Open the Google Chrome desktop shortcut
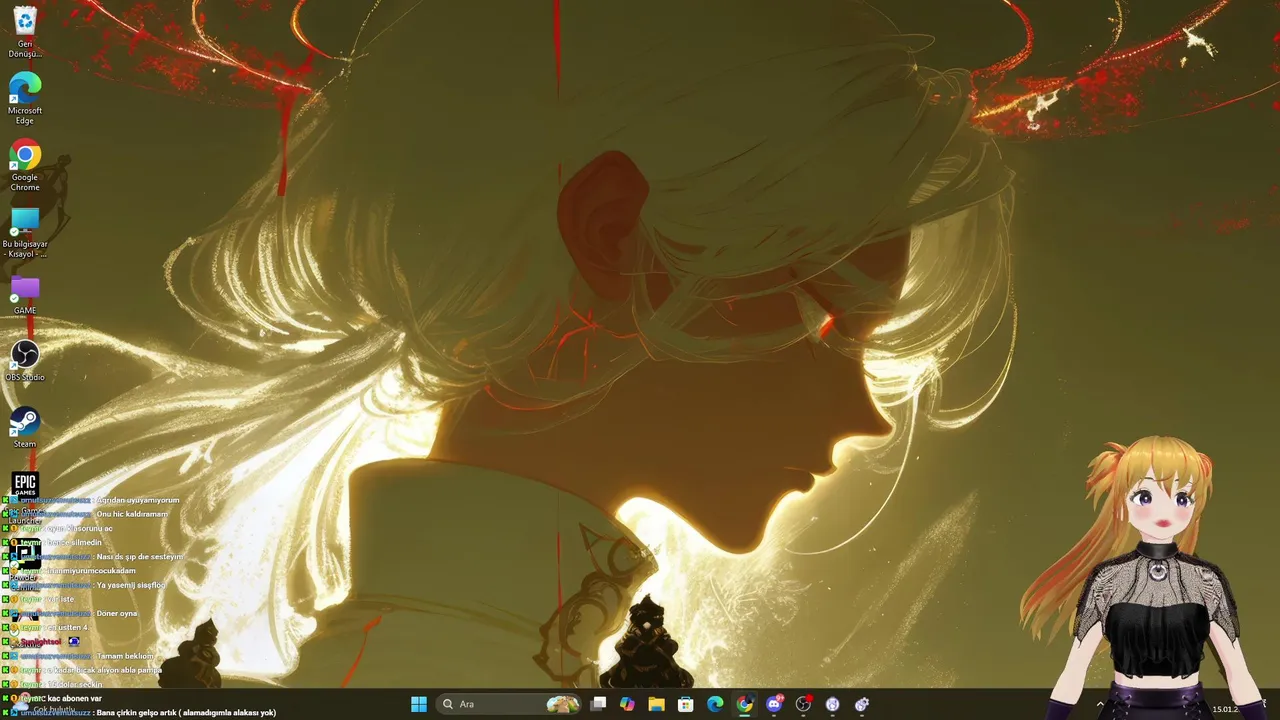1280x720 pixels. tap(25, 165)
